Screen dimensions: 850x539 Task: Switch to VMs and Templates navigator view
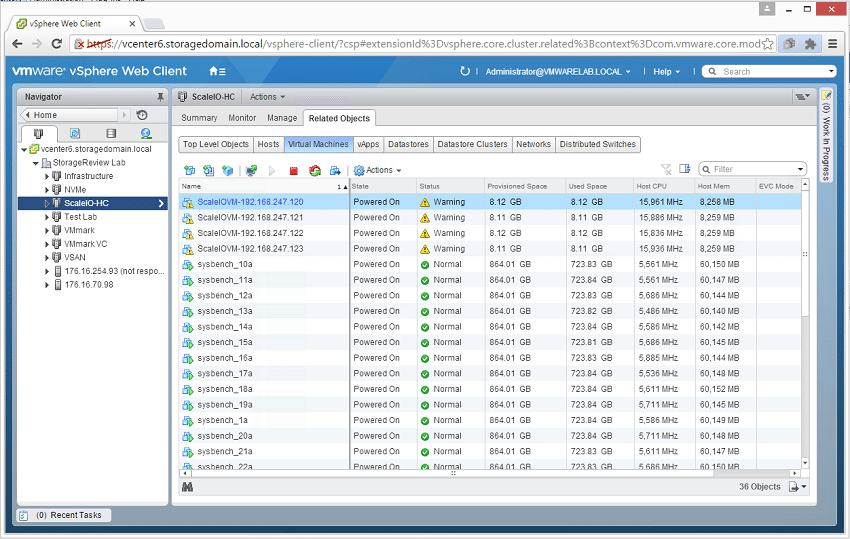click(75, 133)
